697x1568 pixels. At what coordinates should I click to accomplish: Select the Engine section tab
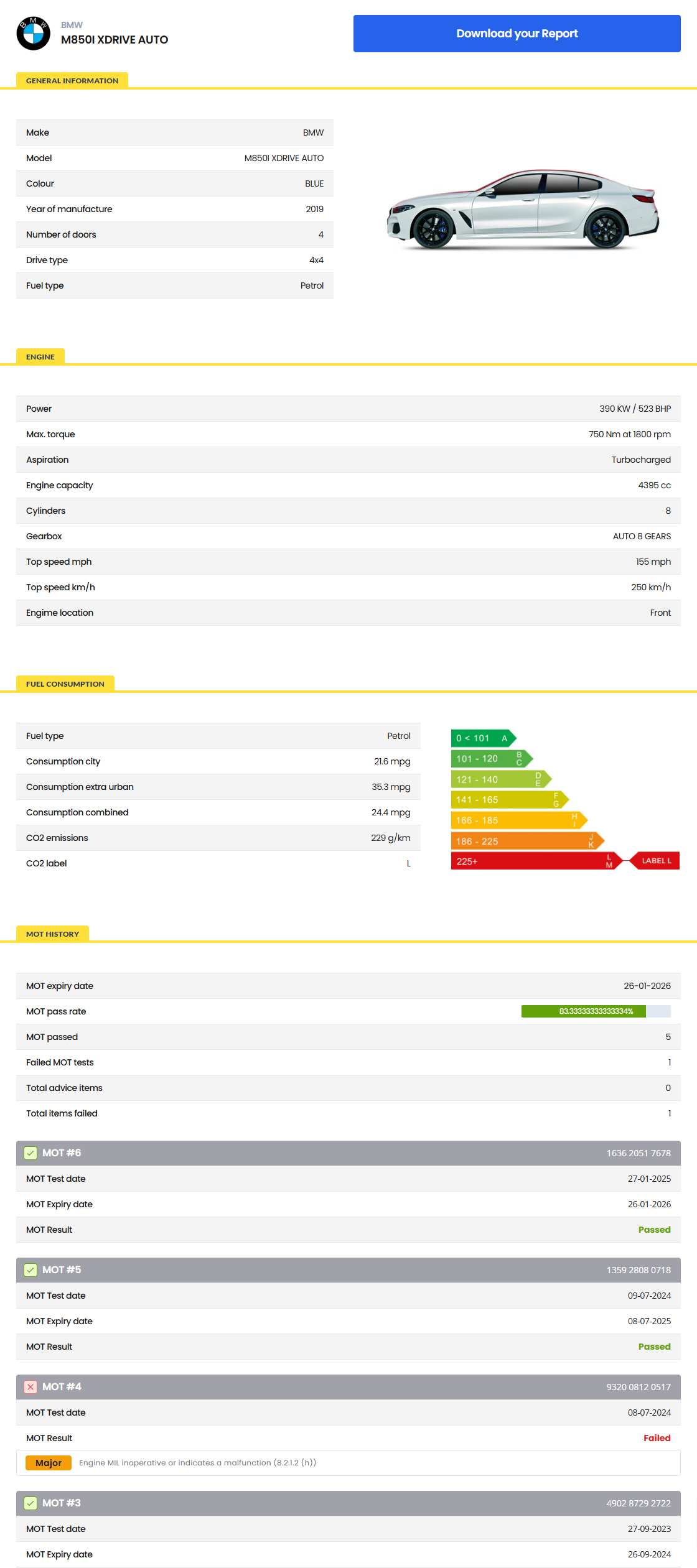[40, 356]
